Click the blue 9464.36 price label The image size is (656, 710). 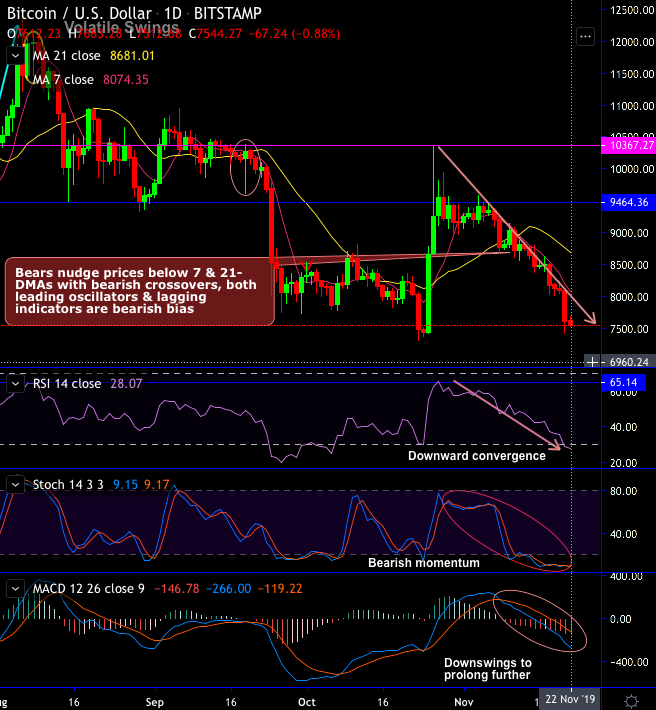(x=628, y=202)
